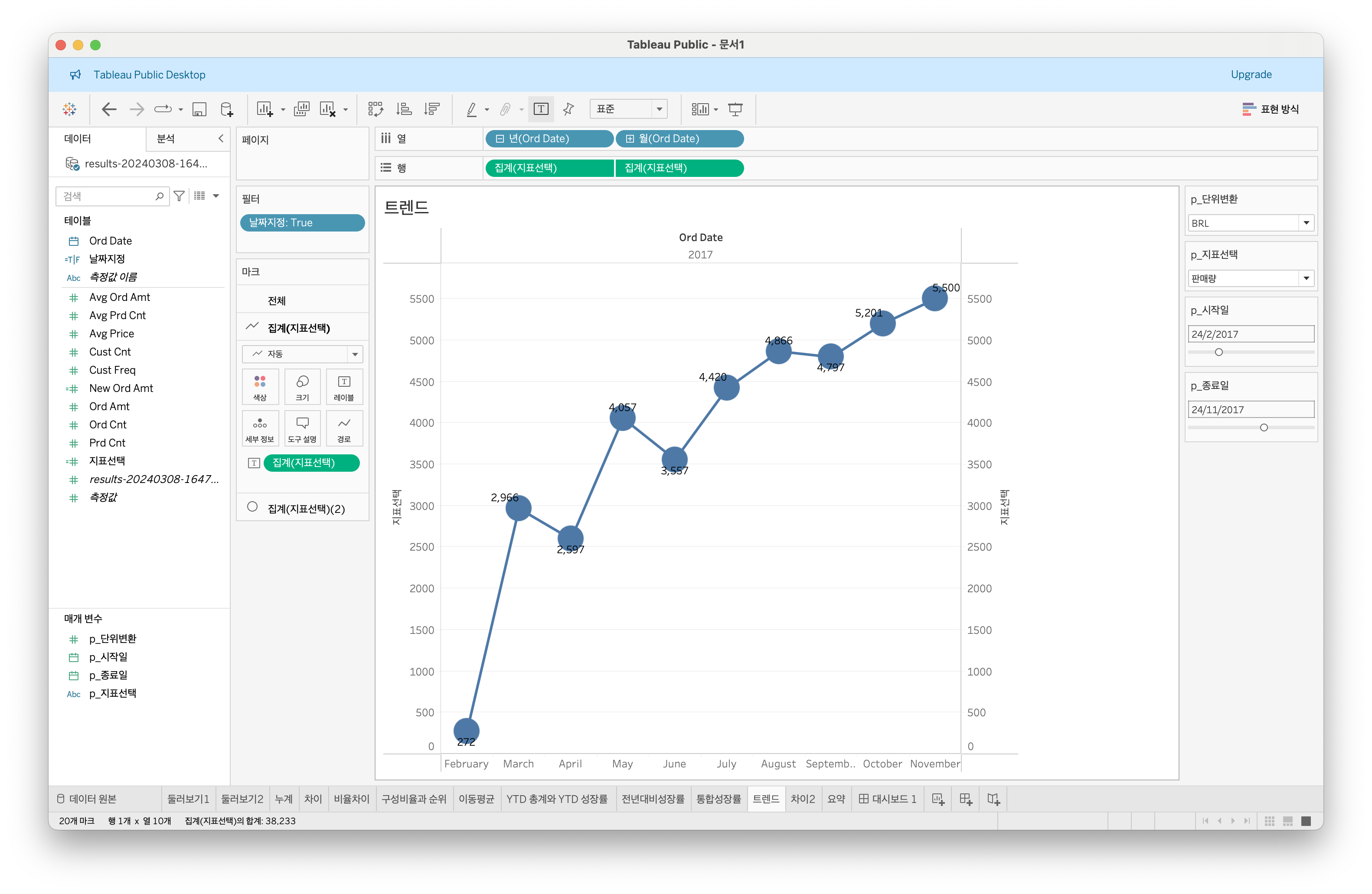Click the Swap rows and columns icon

375,109
